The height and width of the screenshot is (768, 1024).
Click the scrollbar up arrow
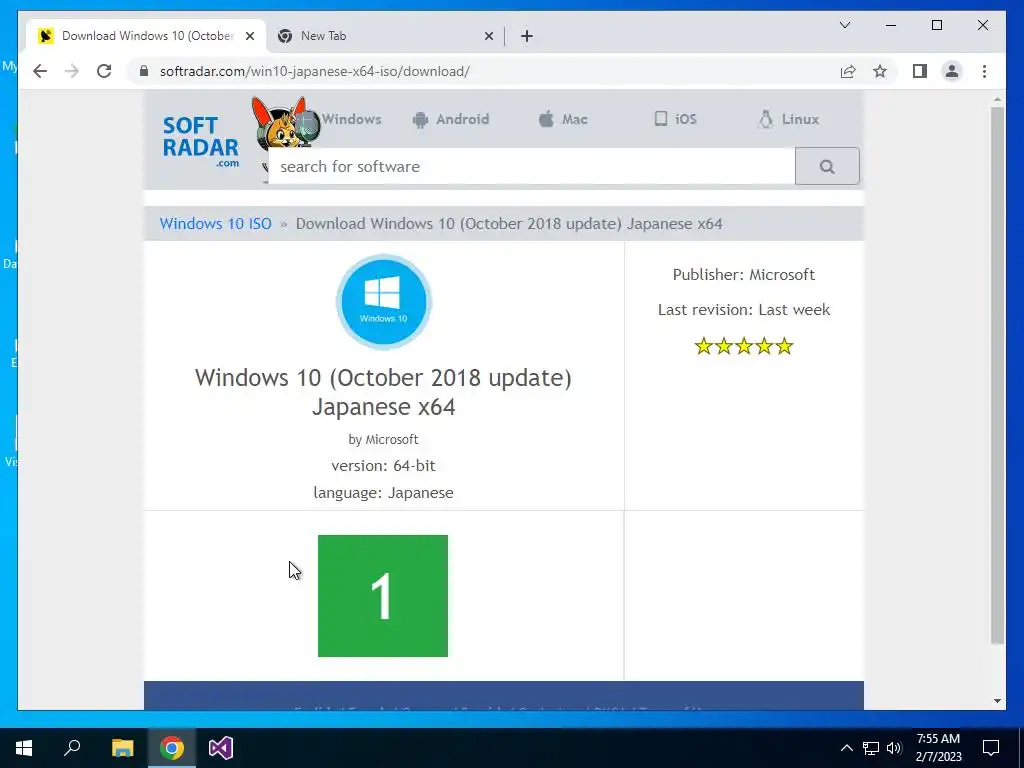pos(997,100)
